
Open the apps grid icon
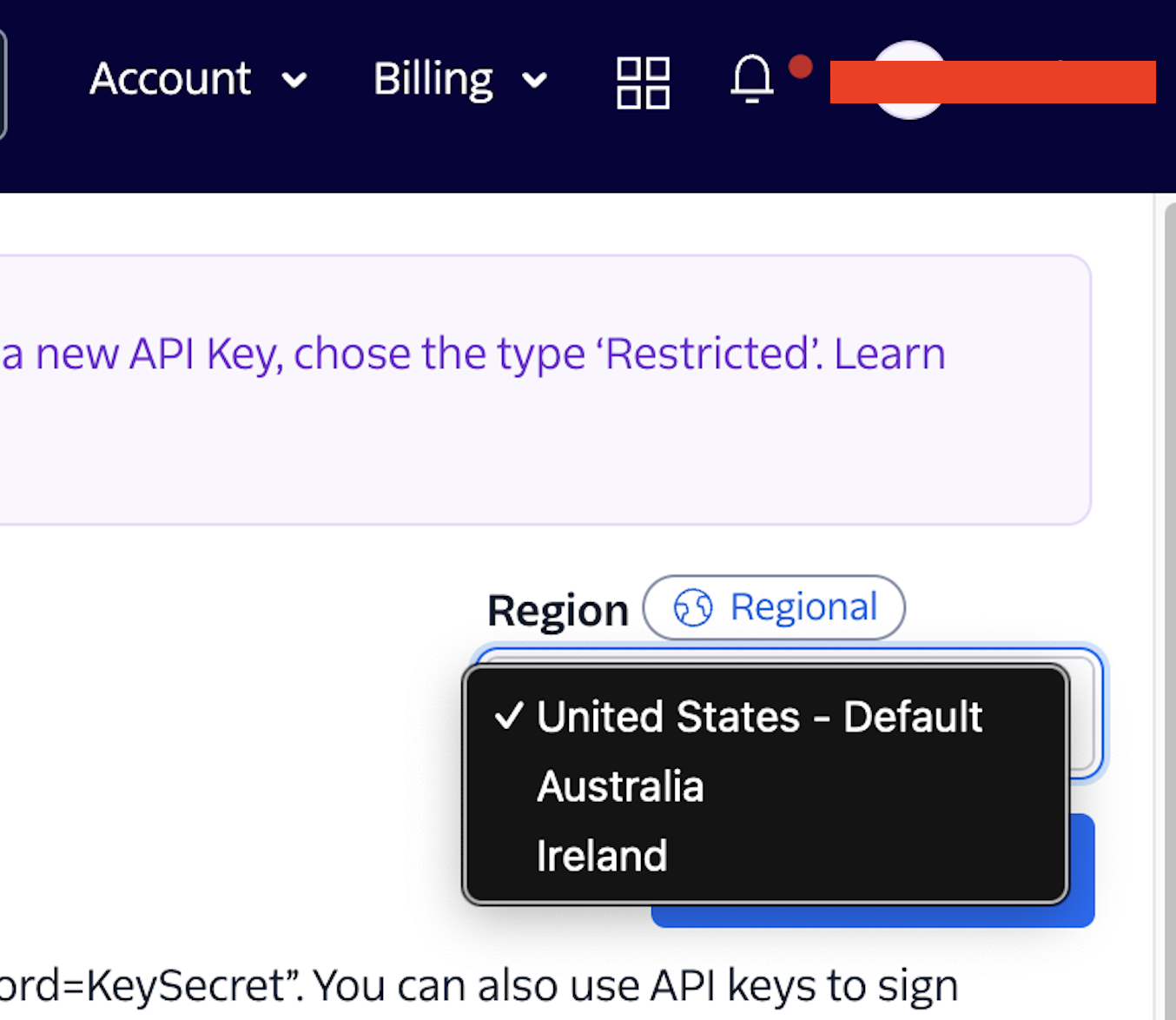coord(643,83)
